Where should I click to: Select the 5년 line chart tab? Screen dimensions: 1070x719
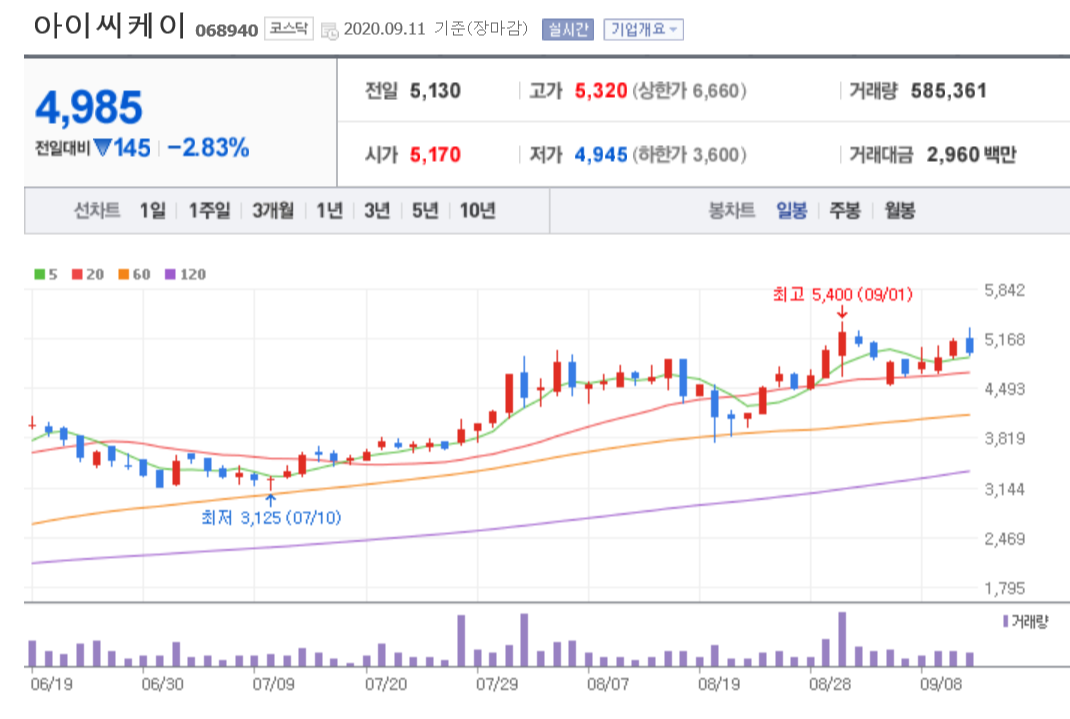point(425,210)
